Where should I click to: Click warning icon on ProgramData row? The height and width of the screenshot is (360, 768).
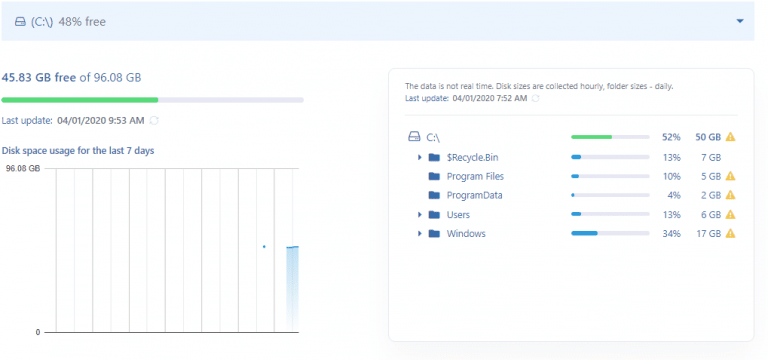click(x=730, y=195)
